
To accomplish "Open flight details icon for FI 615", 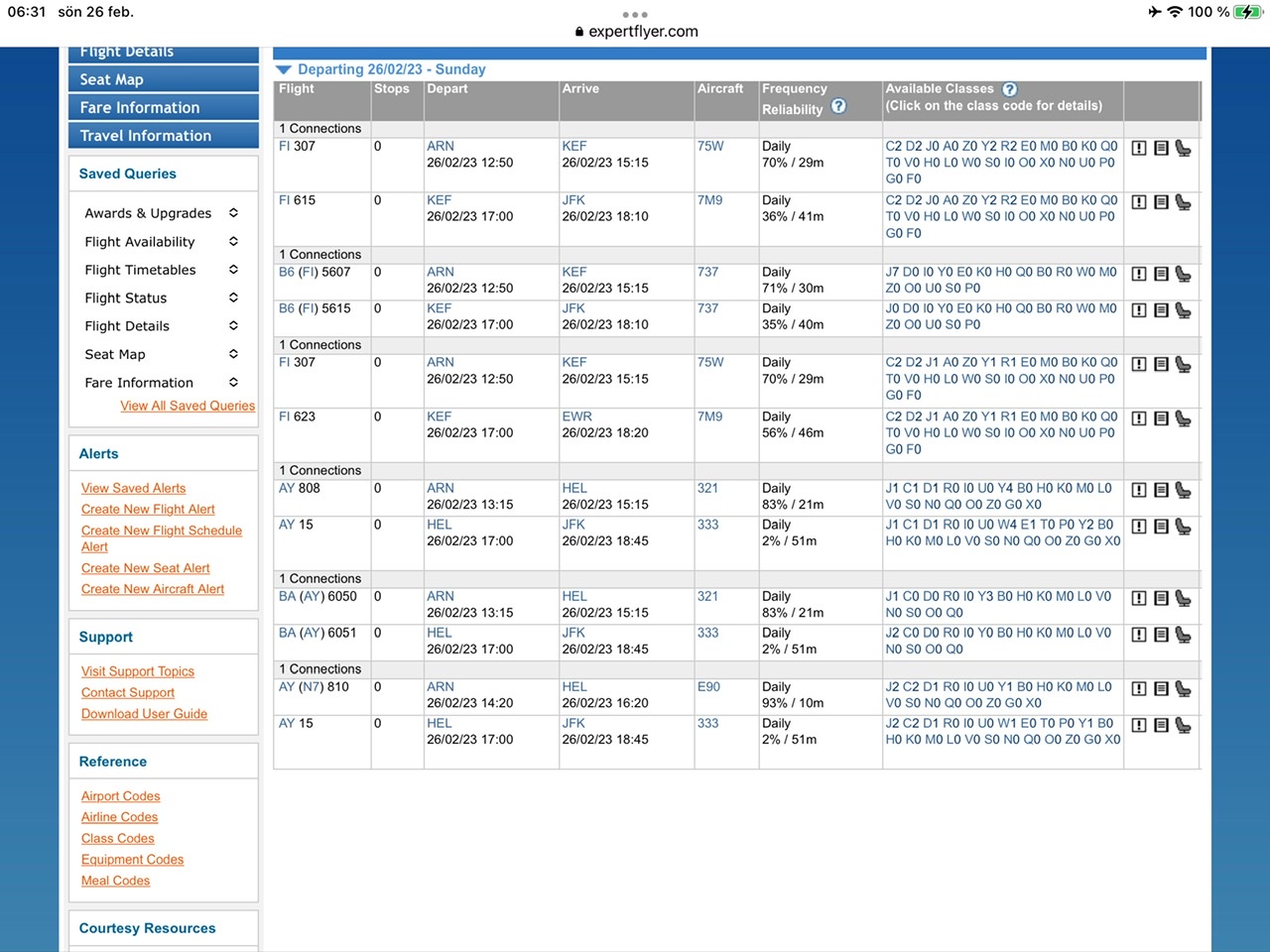I will [x=1161, y=202].
